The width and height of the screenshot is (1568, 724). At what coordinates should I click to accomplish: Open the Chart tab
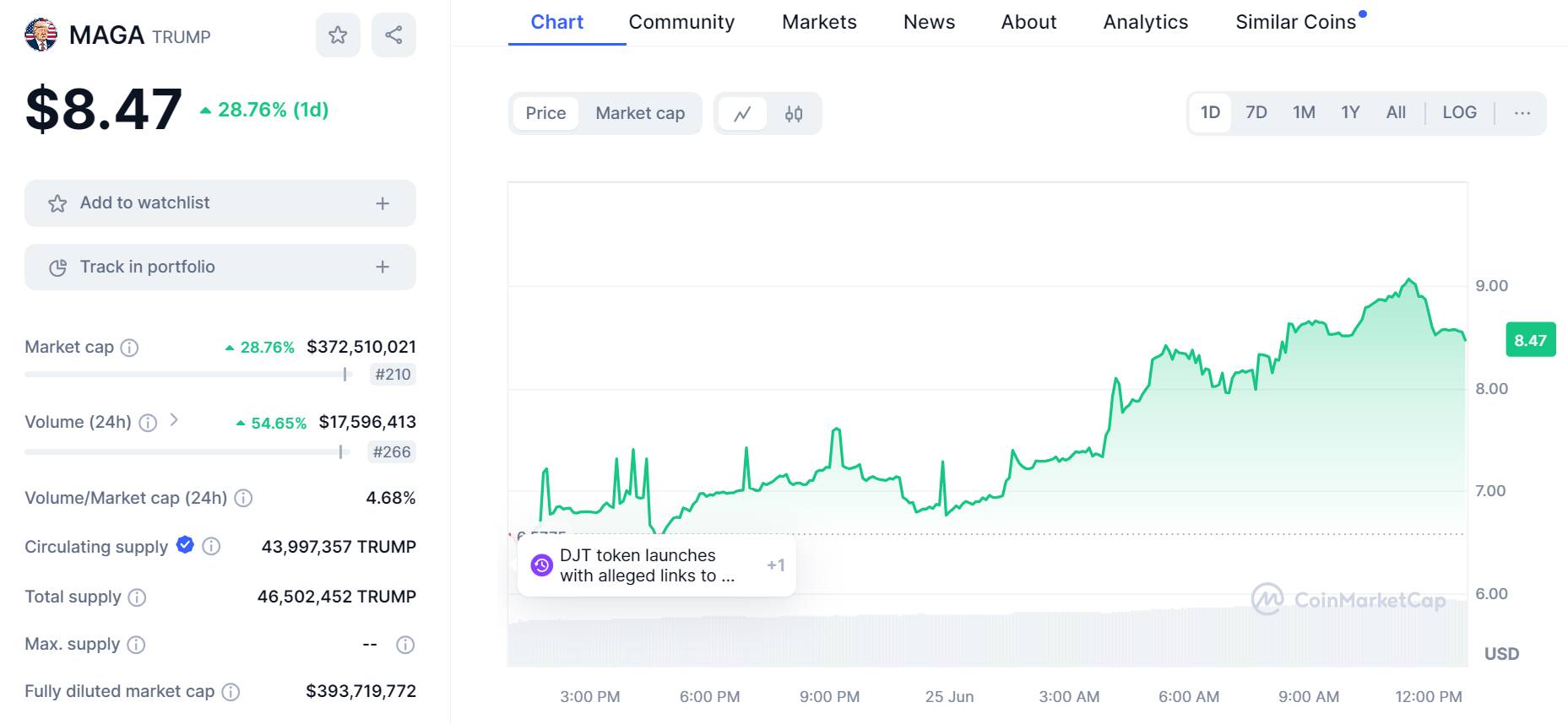557,22
